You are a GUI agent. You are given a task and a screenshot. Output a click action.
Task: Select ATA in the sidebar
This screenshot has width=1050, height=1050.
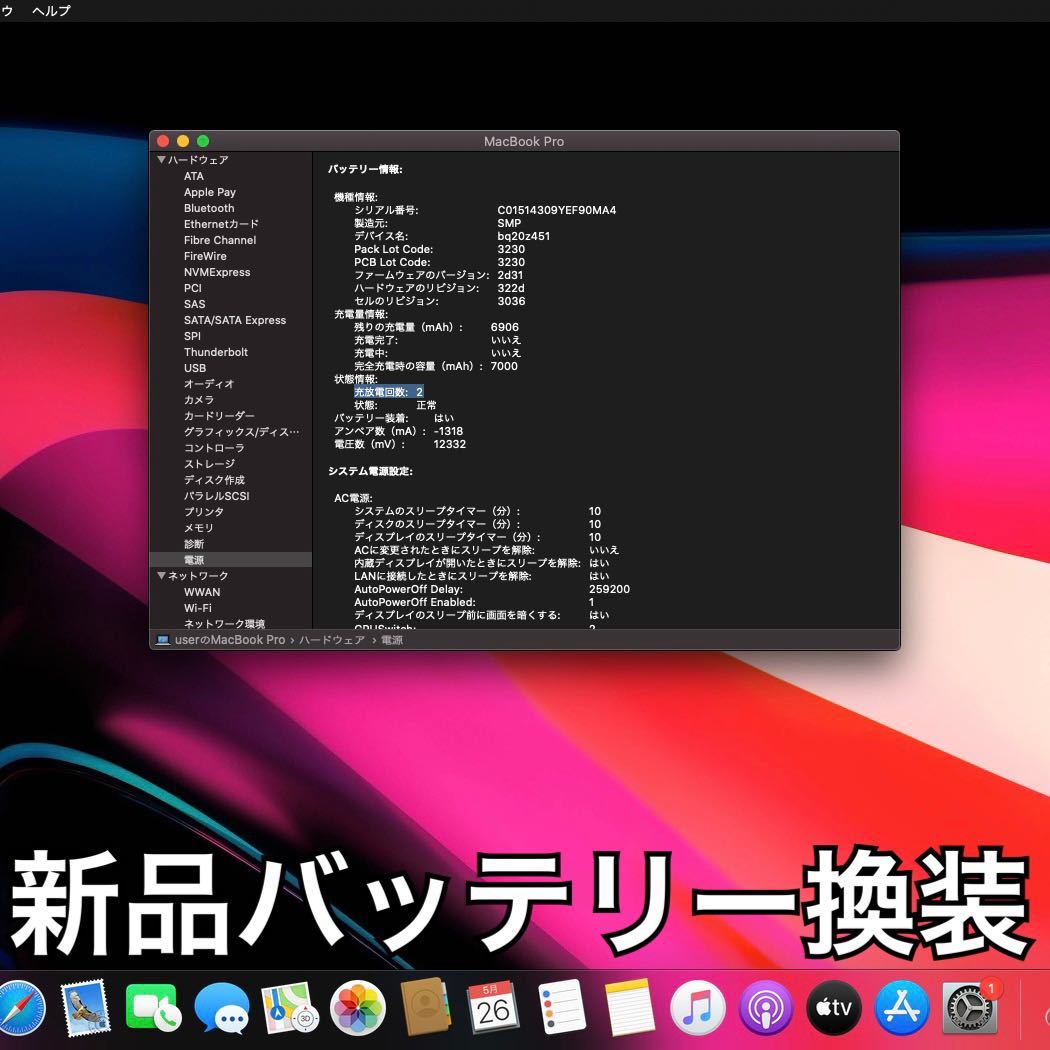[194, 176]
